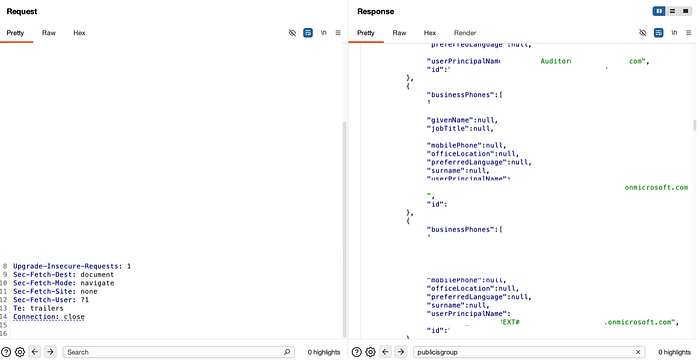
Task: Open help icon beside Request search
Action: click(6, 352)
